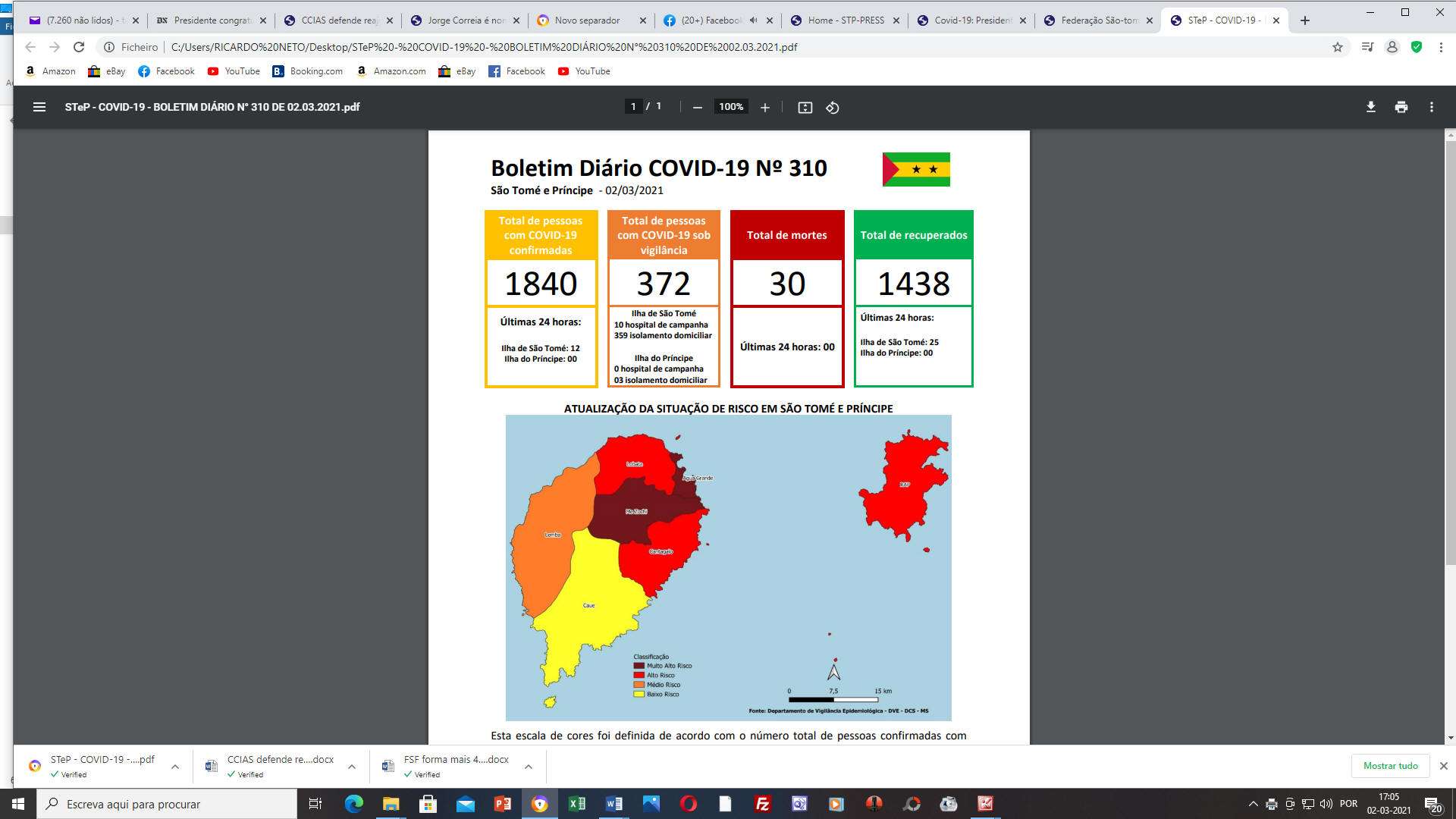Image resolution: width=1456 pixels, height=819 pixels.
Task: Bookmark this page with the star icon
Action: tap(1337, 47)
